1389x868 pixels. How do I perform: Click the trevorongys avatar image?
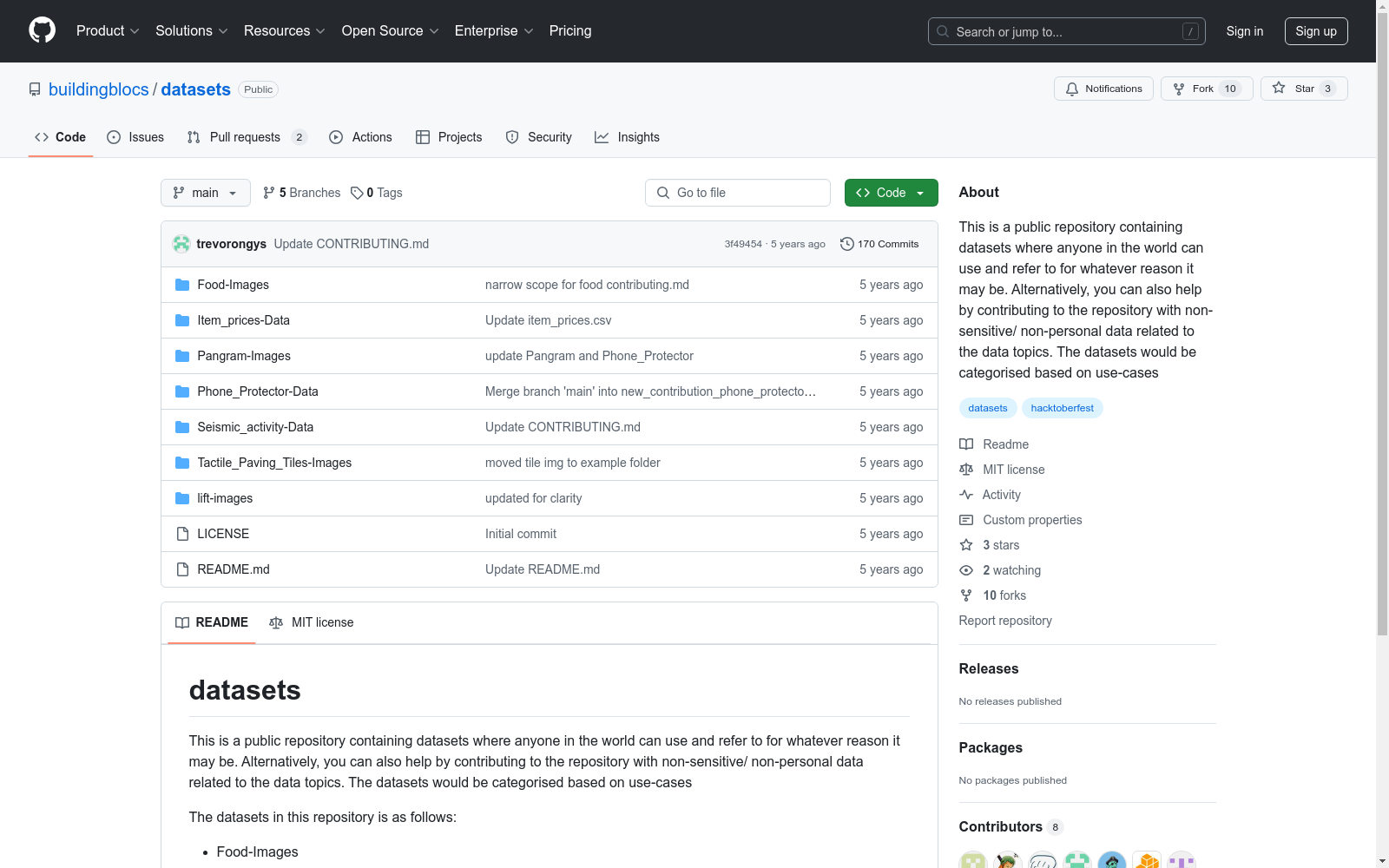click(181, 244)
